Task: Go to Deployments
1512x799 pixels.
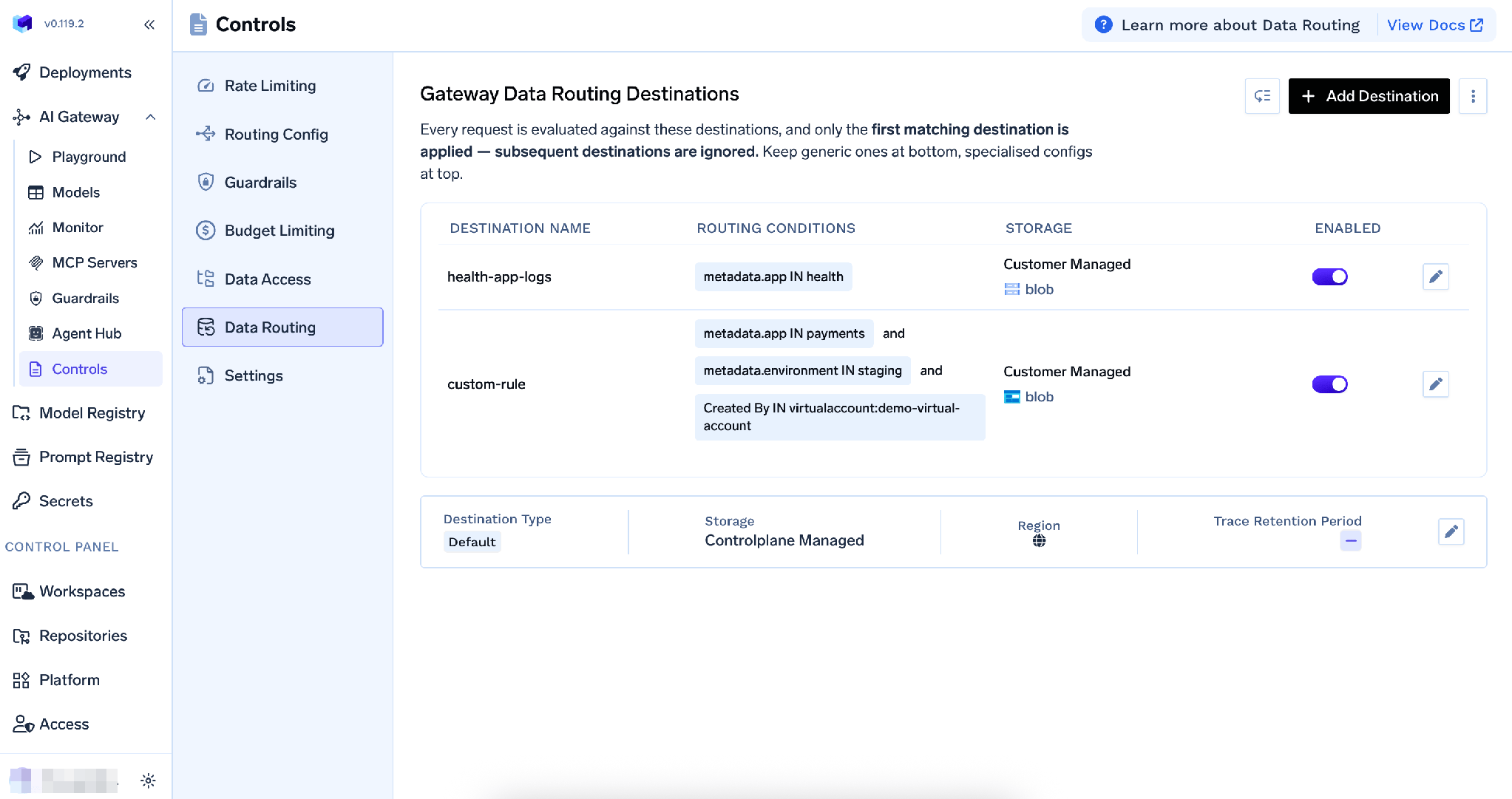Action: (85, 72)
